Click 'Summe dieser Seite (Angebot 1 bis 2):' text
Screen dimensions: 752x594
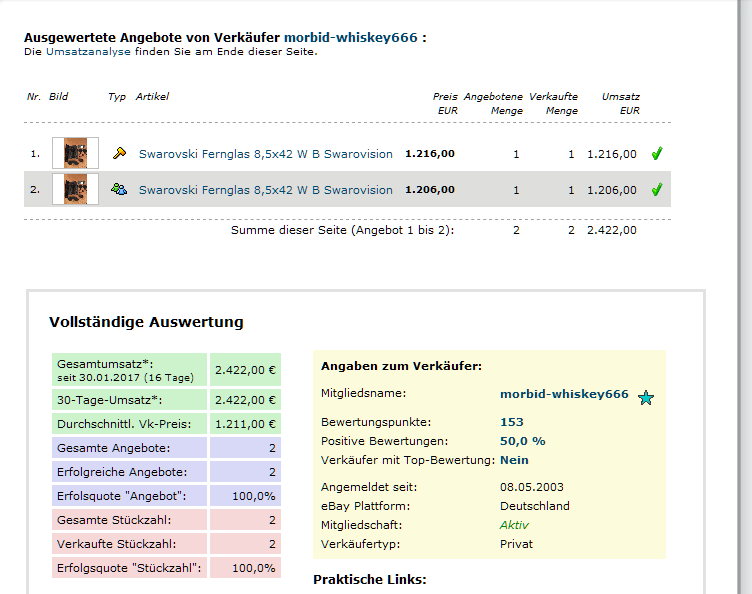(x=342, y=230)
